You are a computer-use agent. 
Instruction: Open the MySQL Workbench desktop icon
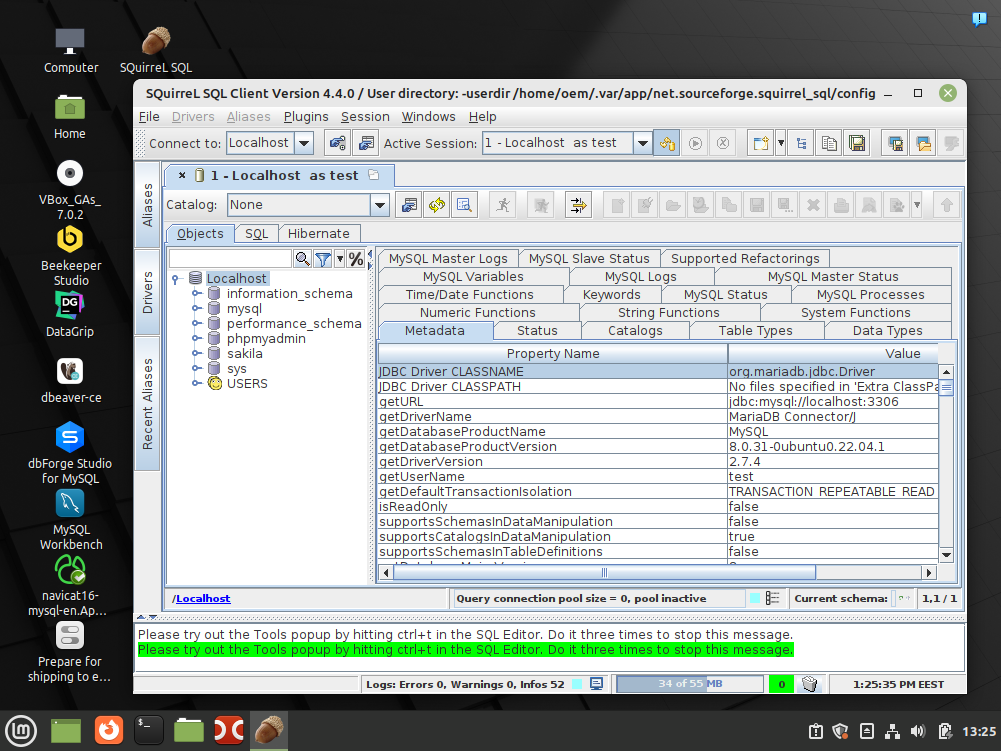point(70,520)
